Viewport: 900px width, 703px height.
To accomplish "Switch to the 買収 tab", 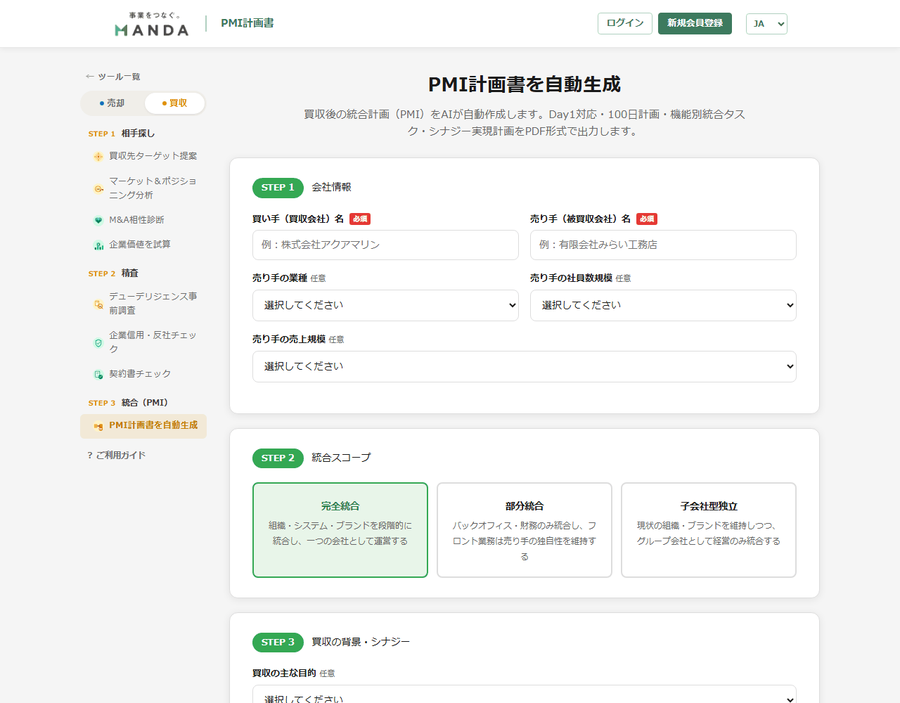I will 174,103.
